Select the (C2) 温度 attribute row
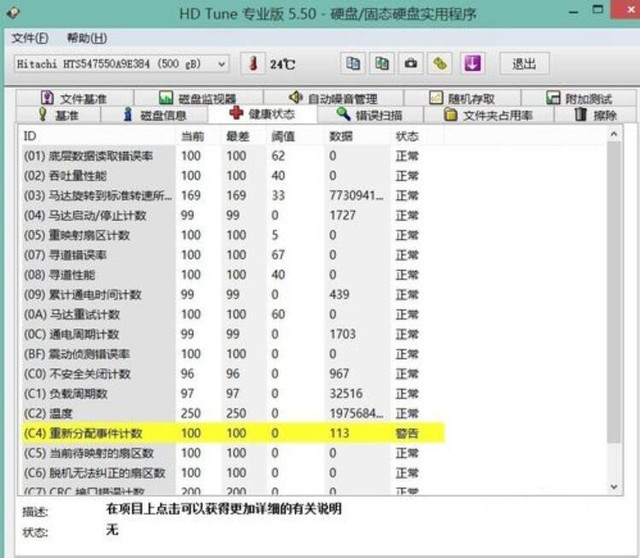Screen dimensions: 640x558 (x=233, y=413)
